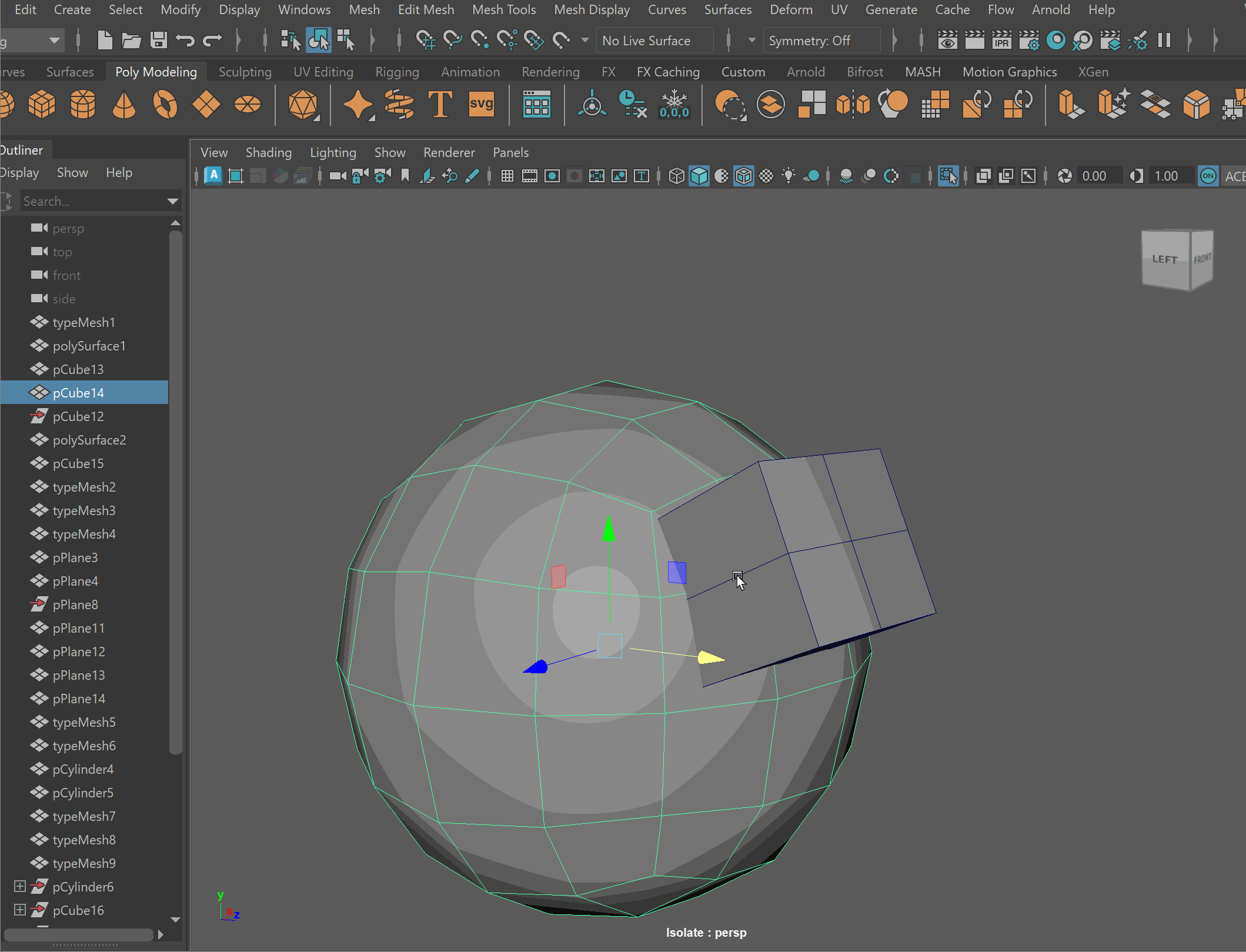This screenshot has height=952, width=1246.
Task: Expand the pCylinder6 outliner node
Action: click(19, 886)
